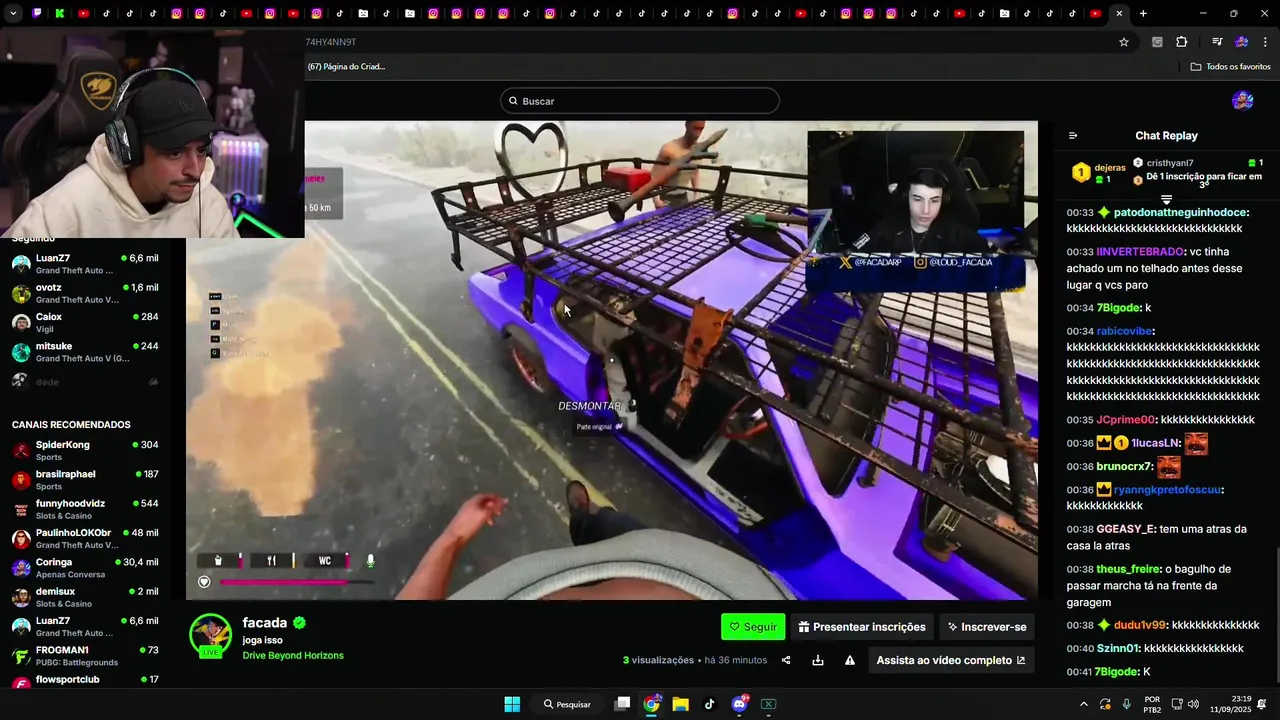Click username patodonattneguinhodoce in chat
1280x720 pixels.
tap(1179, 212)
